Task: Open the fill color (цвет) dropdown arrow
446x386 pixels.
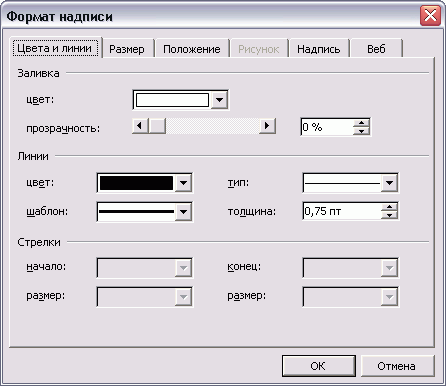Action: click(219, 100)
